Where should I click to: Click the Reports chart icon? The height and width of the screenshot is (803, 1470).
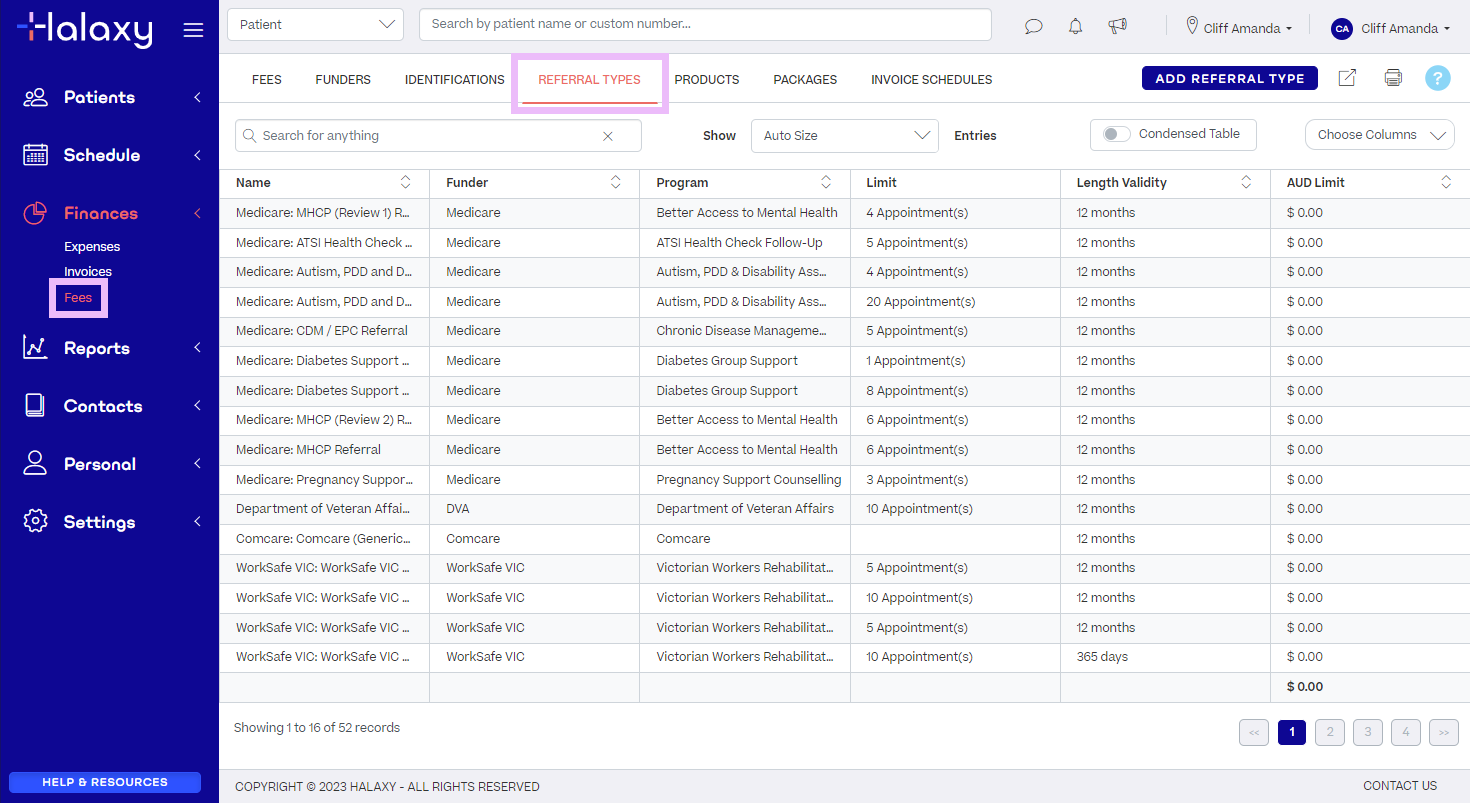pos(35,348)
